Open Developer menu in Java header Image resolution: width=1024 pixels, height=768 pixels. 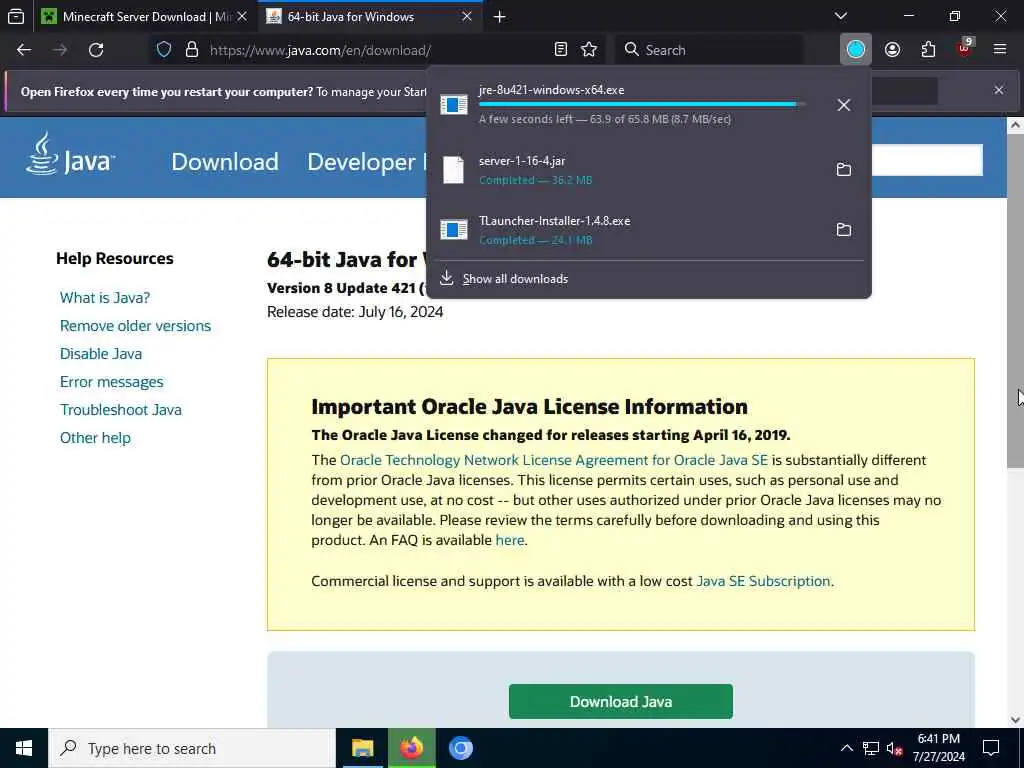coord(361,162)
